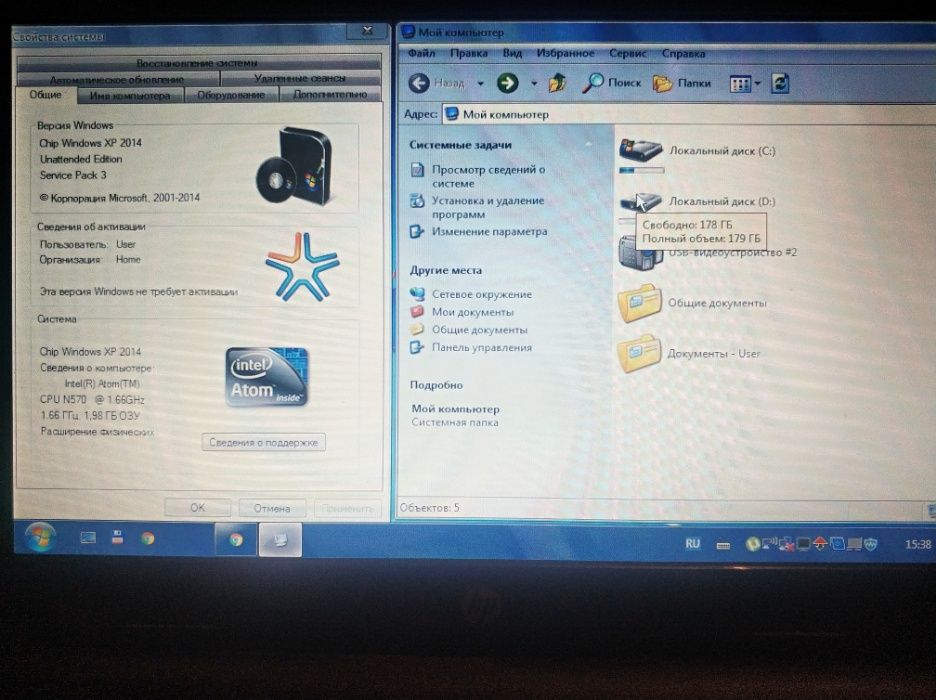Click Установка и удаление программ link
Screen dimensions: 936x700
click(488, 207)
